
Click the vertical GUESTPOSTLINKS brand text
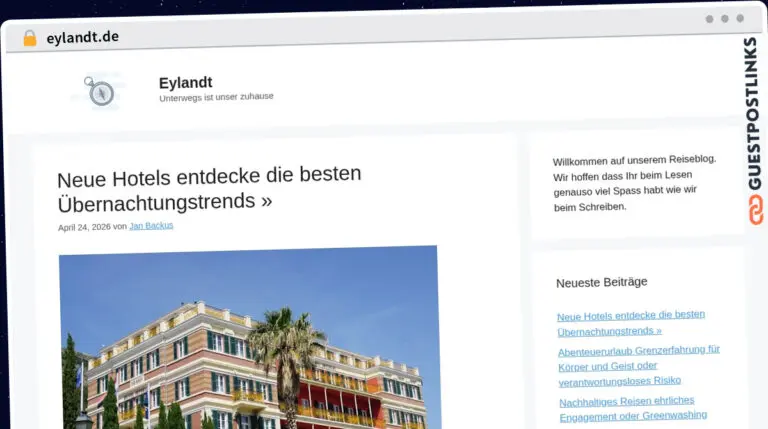pos(754,113)
